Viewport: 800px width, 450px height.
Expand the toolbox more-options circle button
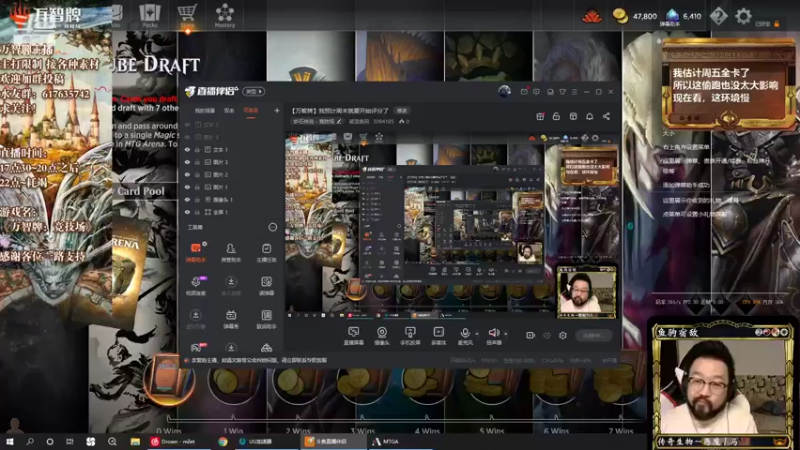coord(272,227)
